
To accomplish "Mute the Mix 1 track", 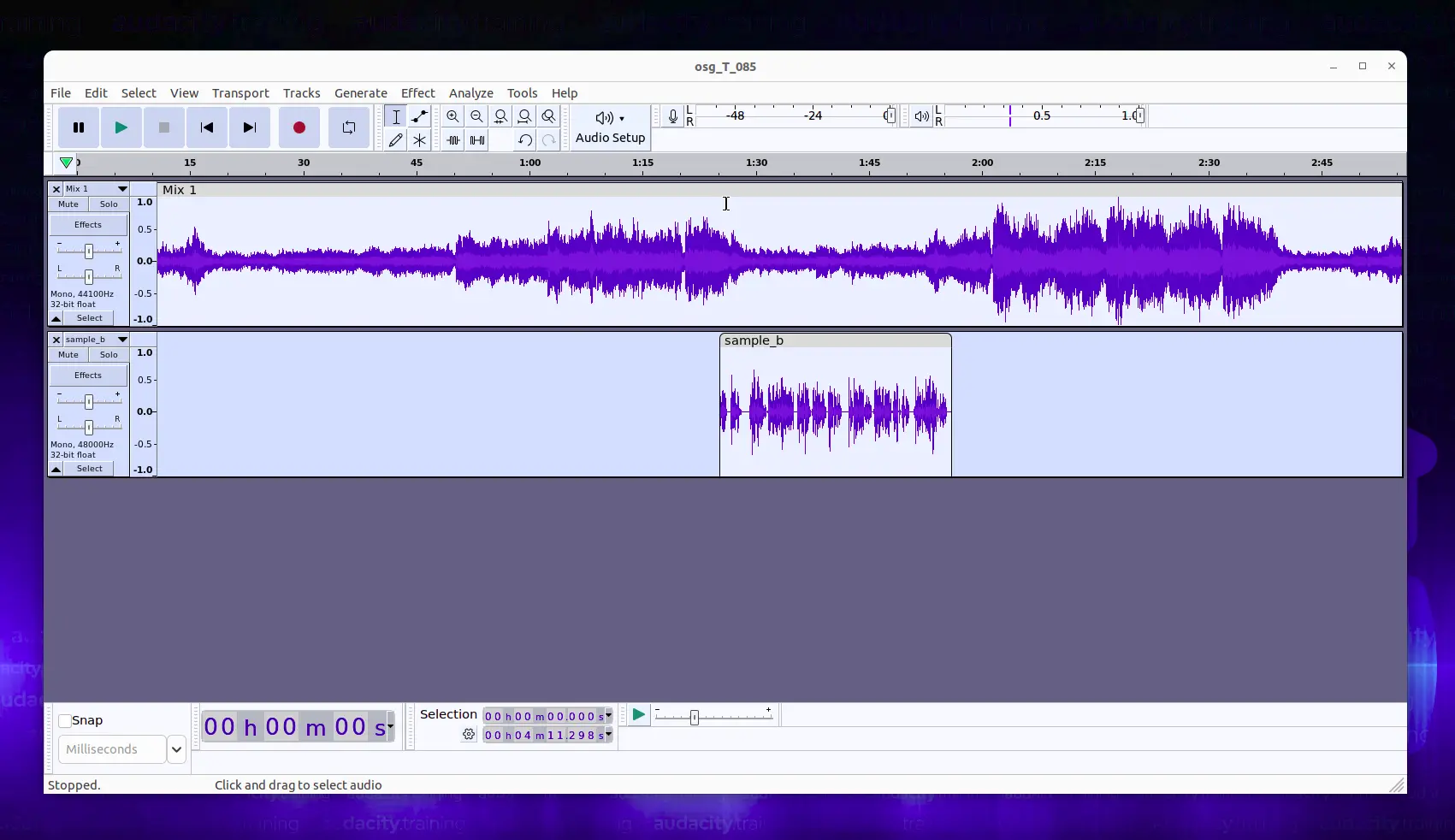I will (x=68, y=204).
